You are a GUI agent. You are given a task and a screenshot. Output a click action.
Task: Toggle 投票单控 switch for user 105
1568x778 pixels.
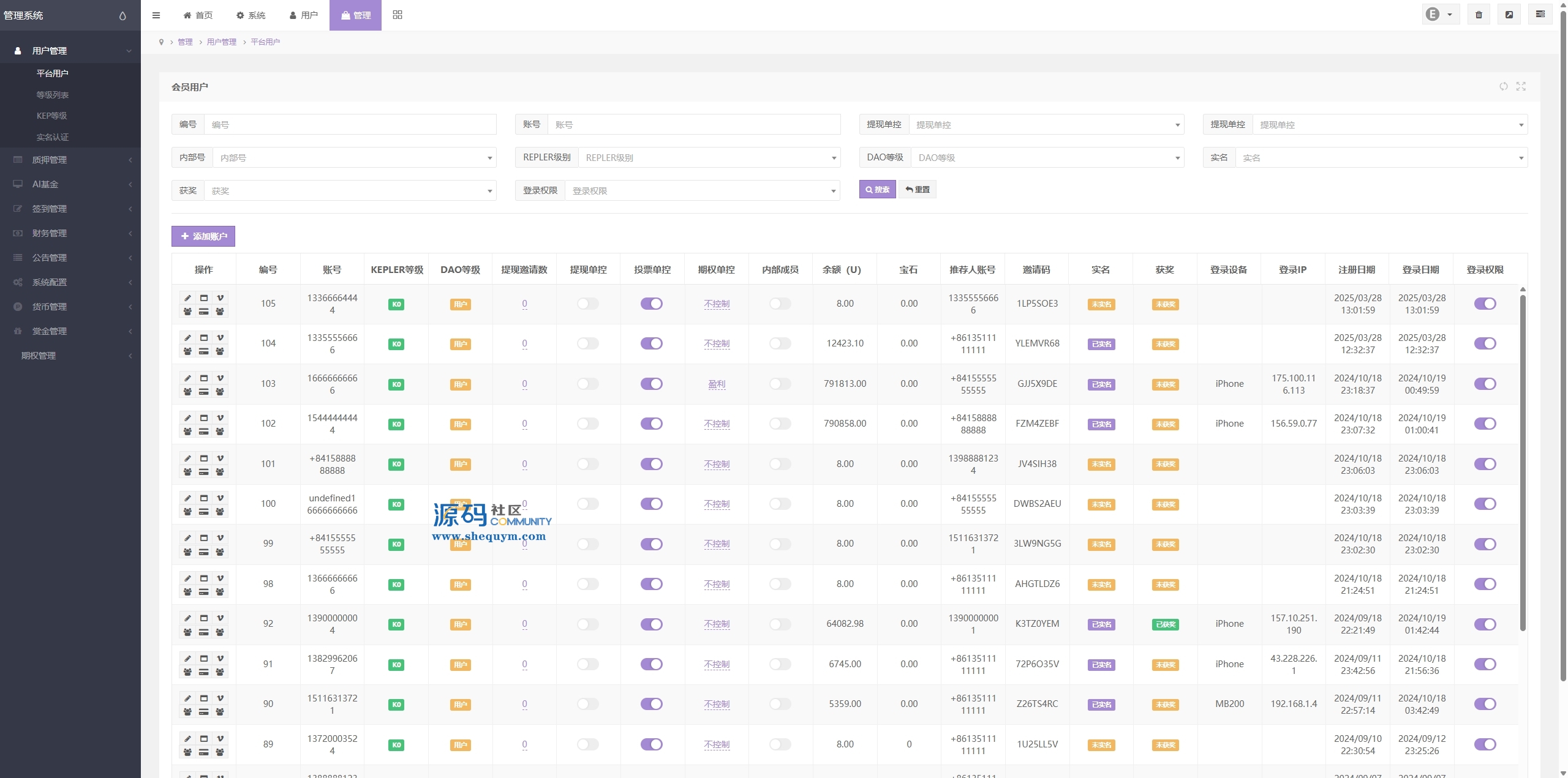[652, 304]
